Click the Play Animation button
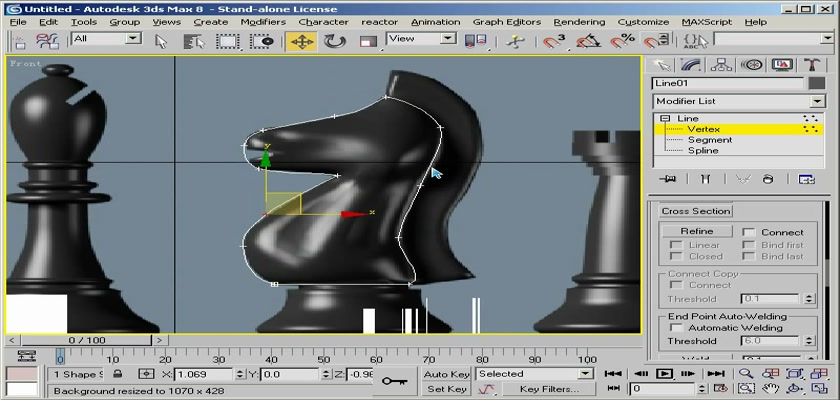 [664, 374]
